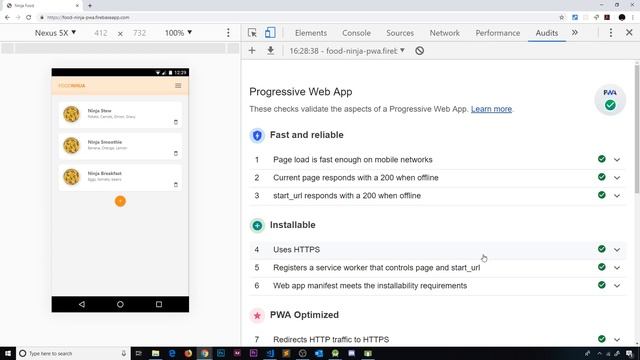Delete the Ninja Stew recipe
Viewport: 640px width, 360px height.
click(176, 122)
